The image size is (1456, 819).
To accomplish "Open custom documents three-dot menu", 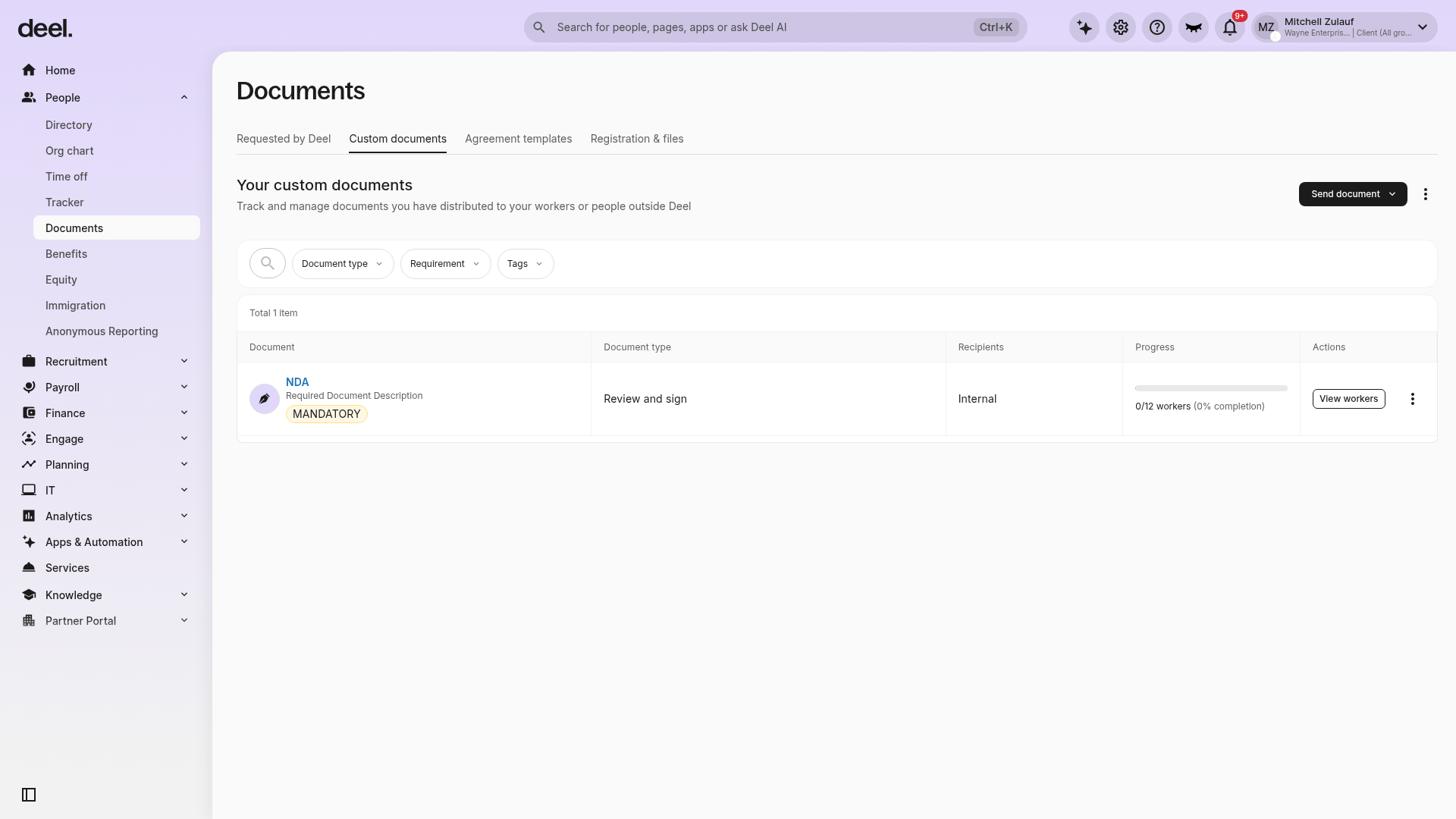I will 1426,194.
